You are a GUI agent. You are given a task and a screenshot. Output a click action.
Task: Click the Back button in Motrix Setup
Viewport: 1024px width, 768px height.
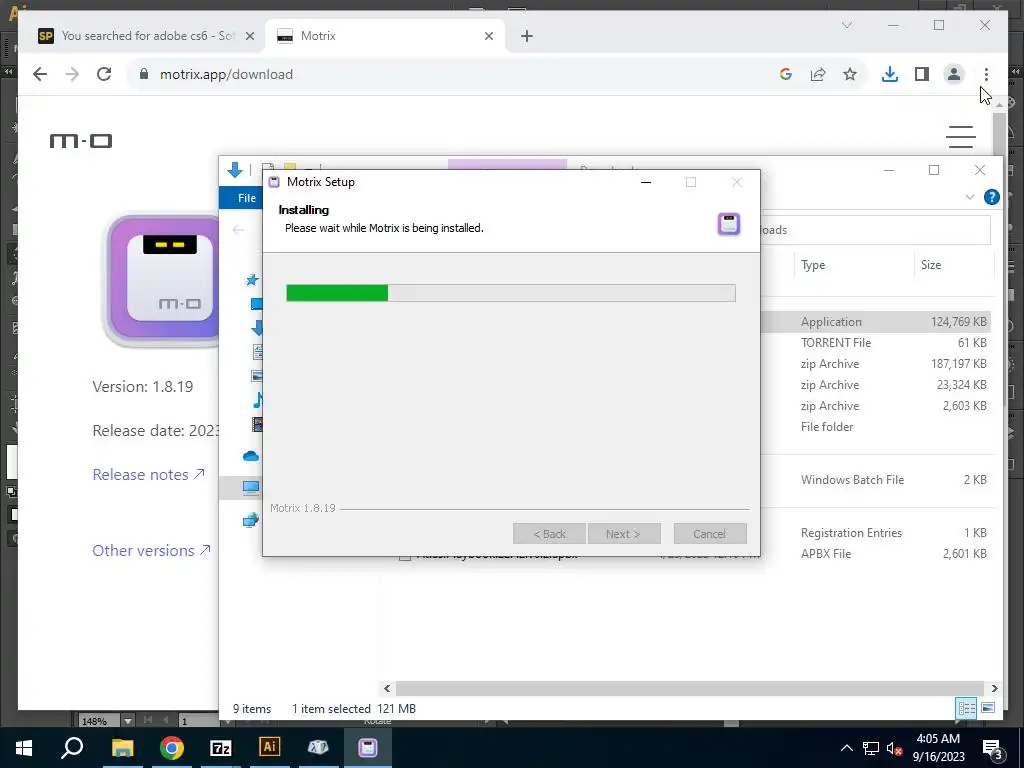pyautogui.click(x=549, y=534)
